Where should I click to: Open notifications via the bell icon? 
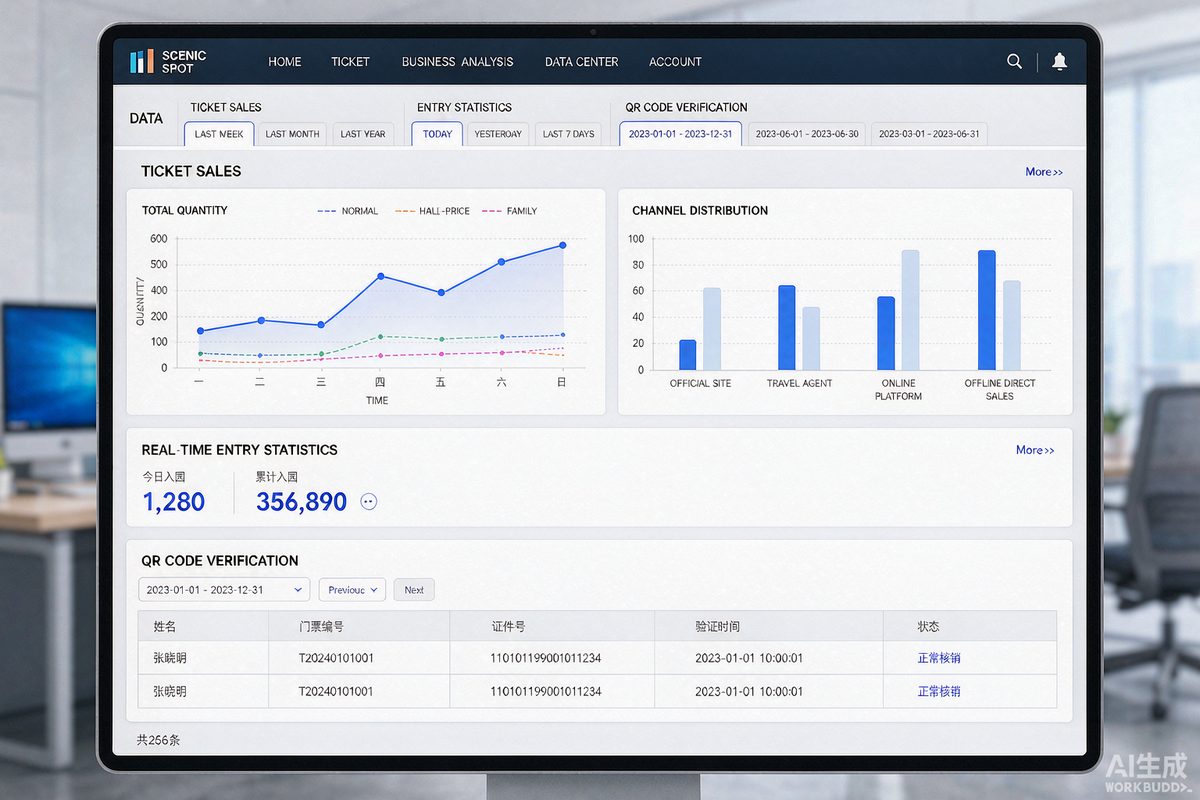tap(1060, 61)
